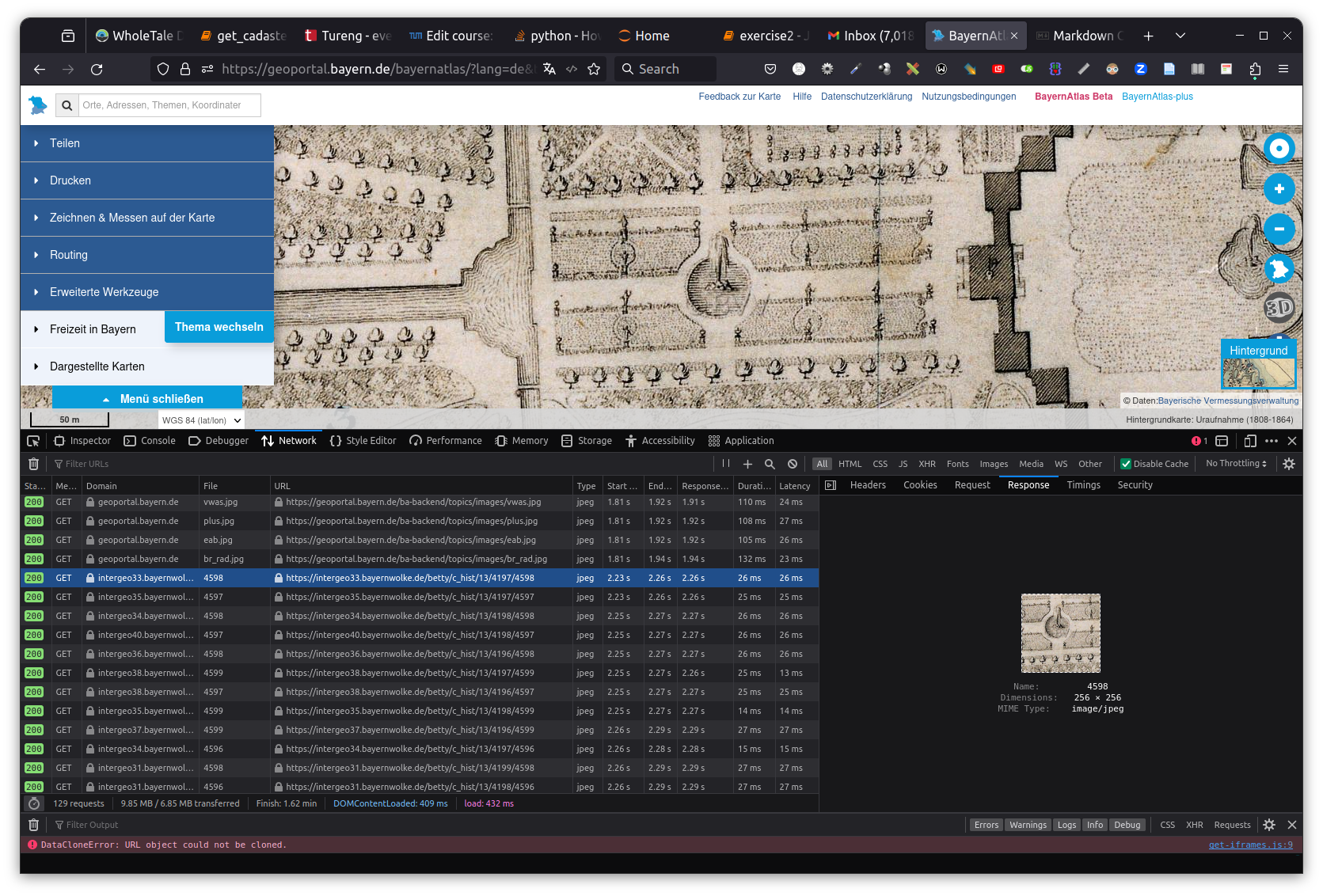Filter network requests by XHR
Image resolution: width=1323 pixels, height=896 pixels.
pyautogui.click(x=927, y=464)
